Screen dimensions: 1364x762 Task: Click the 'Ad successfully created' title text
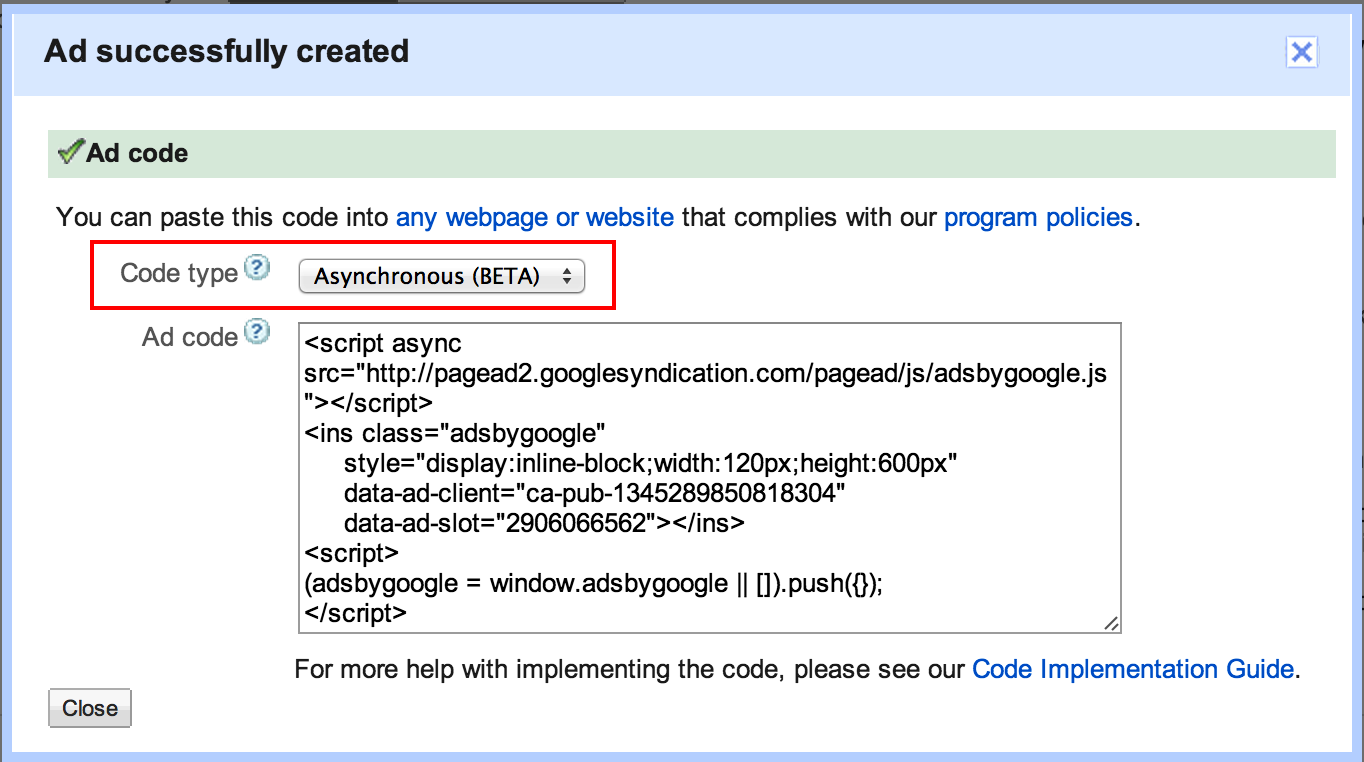point(225,50)
